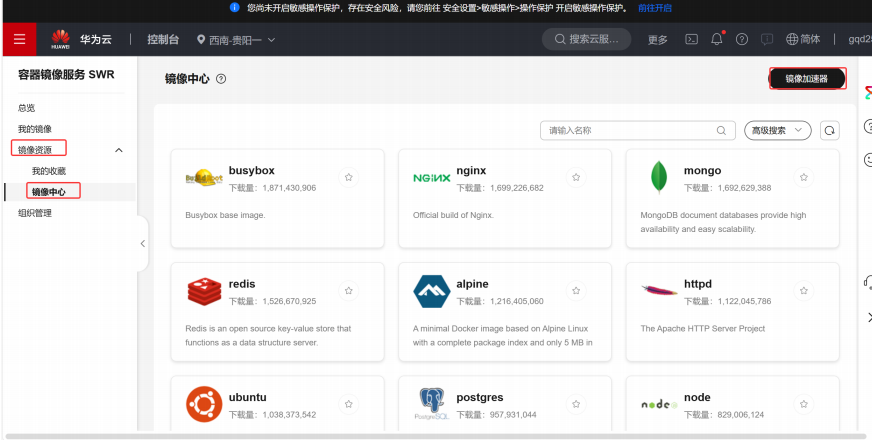The height and width of the screenshot is (440, 872).
Task: Click the Apache httpd feather logo
Action: (x=659, y=290)
